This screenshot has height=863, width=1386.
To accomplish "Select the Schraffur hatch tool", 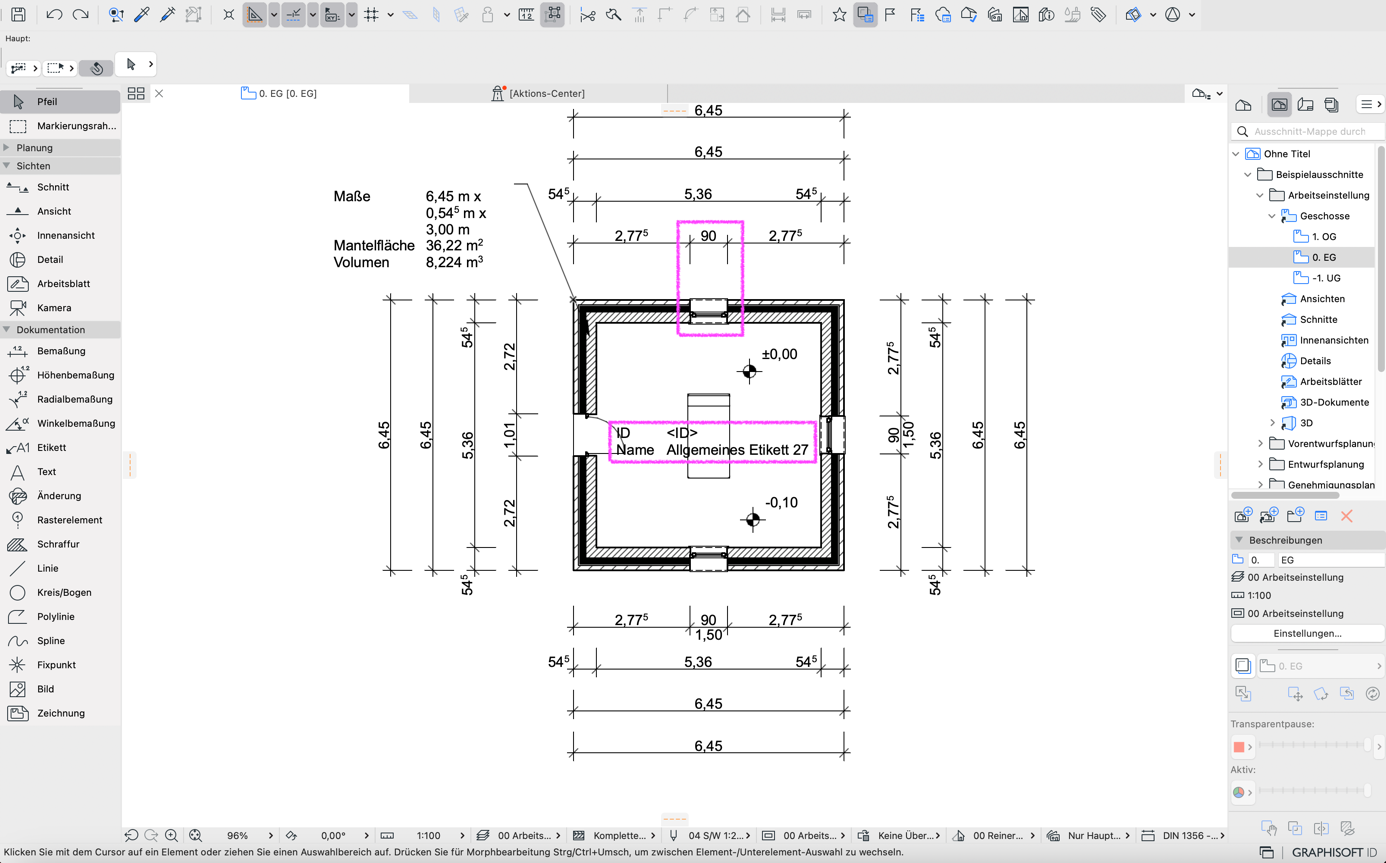I will click(60, 544).
